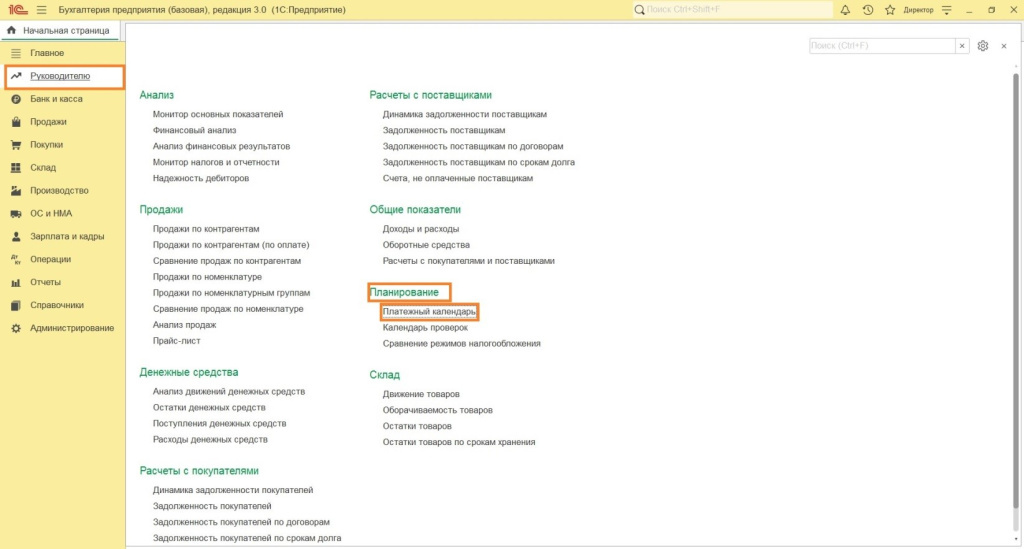Image resolution: width=1024 pixels, height=549 pixels.
Task: Open Остатки денежных средств report
Action: click(209, 408)
